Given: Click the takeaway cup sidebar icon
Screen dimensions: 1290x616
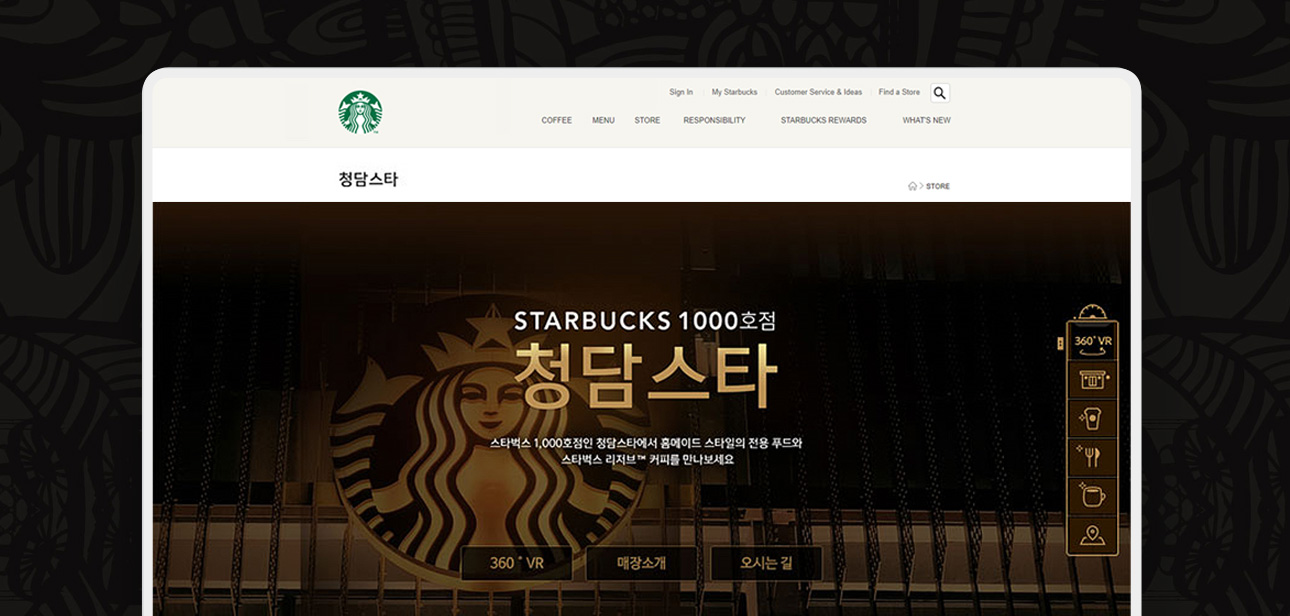Looking at the screenshot, I should point(1092,418).
